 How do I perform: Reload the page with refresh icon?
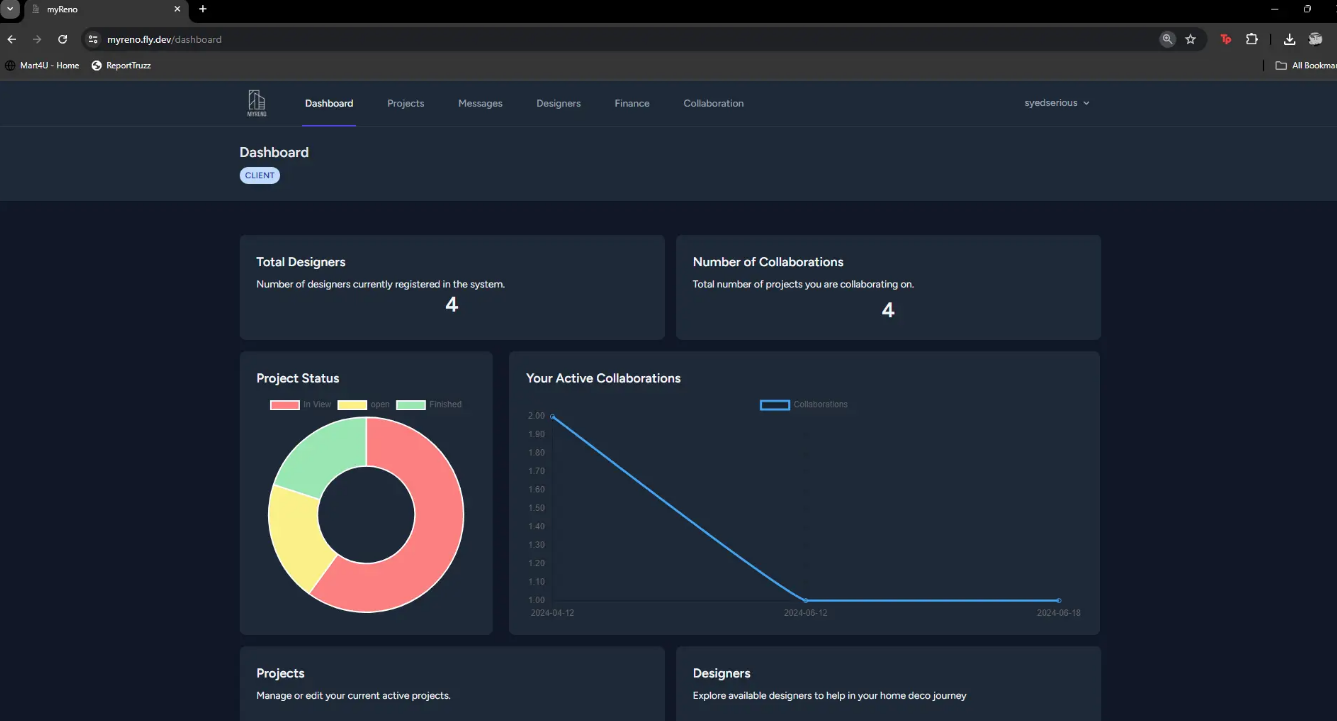click(62, 39)
